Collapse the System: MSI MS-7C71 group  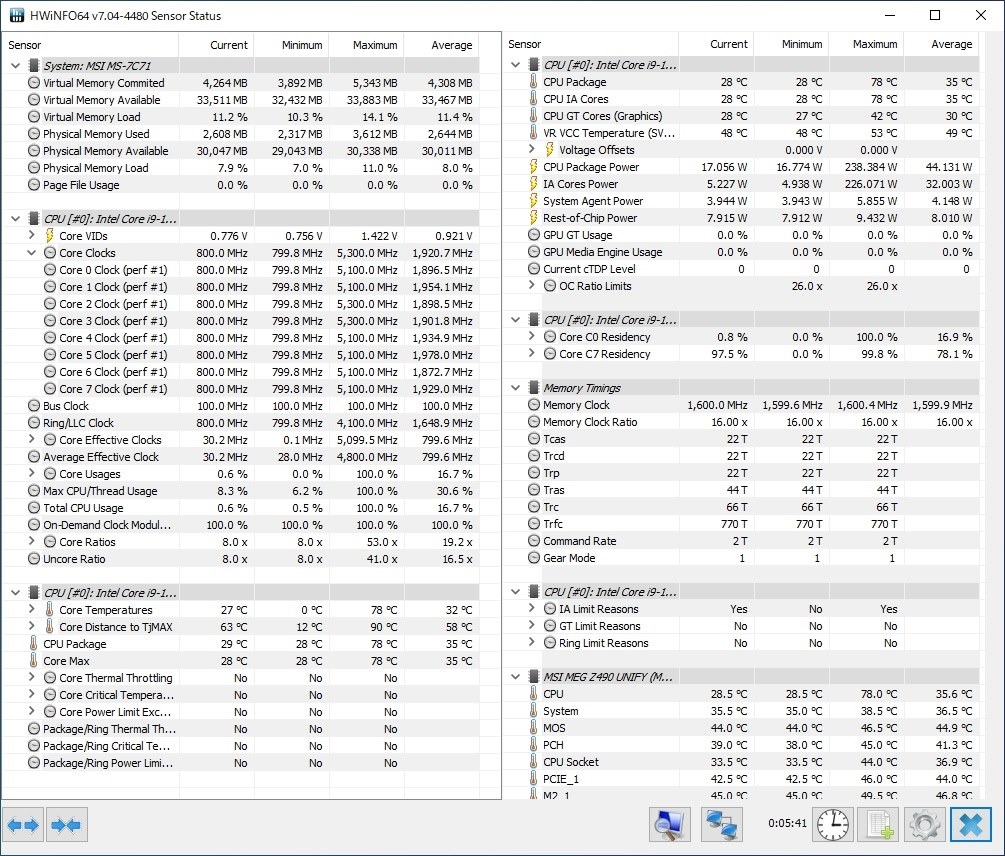click(15, 65)
